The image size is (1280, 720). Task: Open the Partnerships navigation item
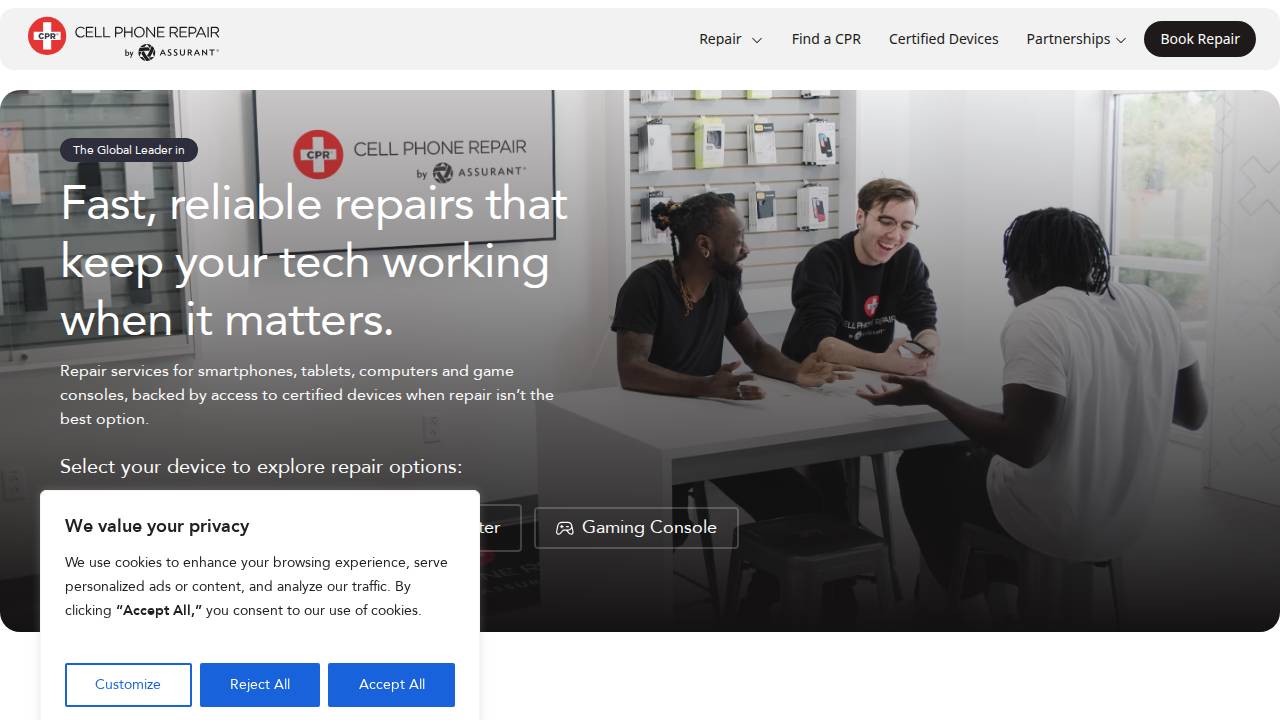1076,39
